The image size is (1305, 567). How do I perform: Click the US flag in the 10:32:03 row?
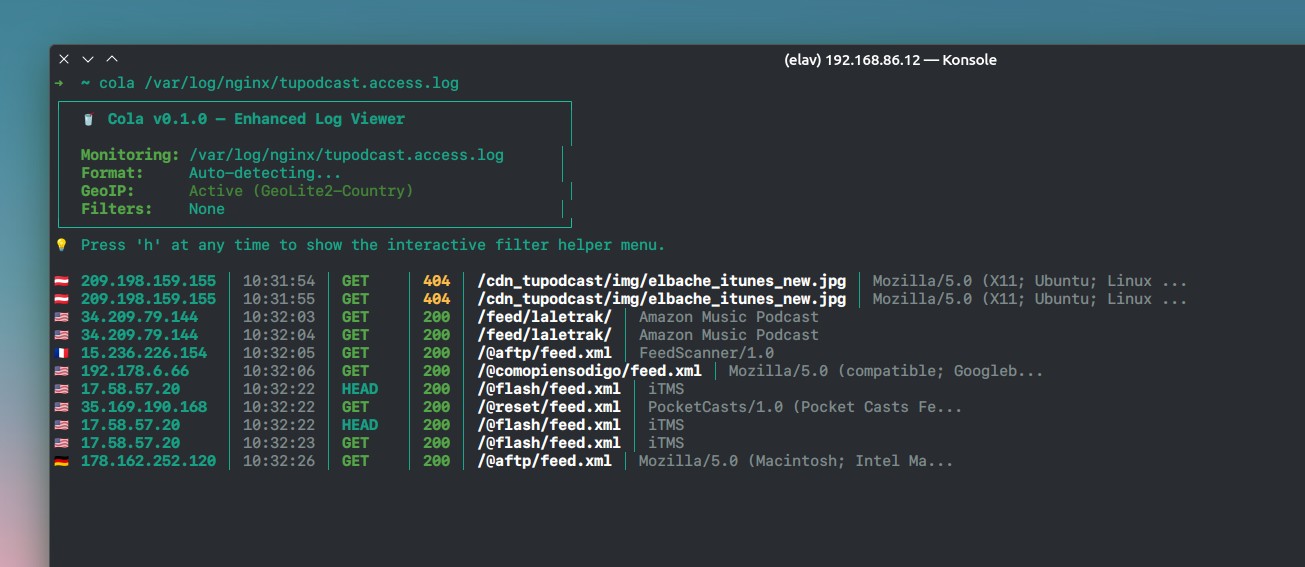click(x=62, y=317)
